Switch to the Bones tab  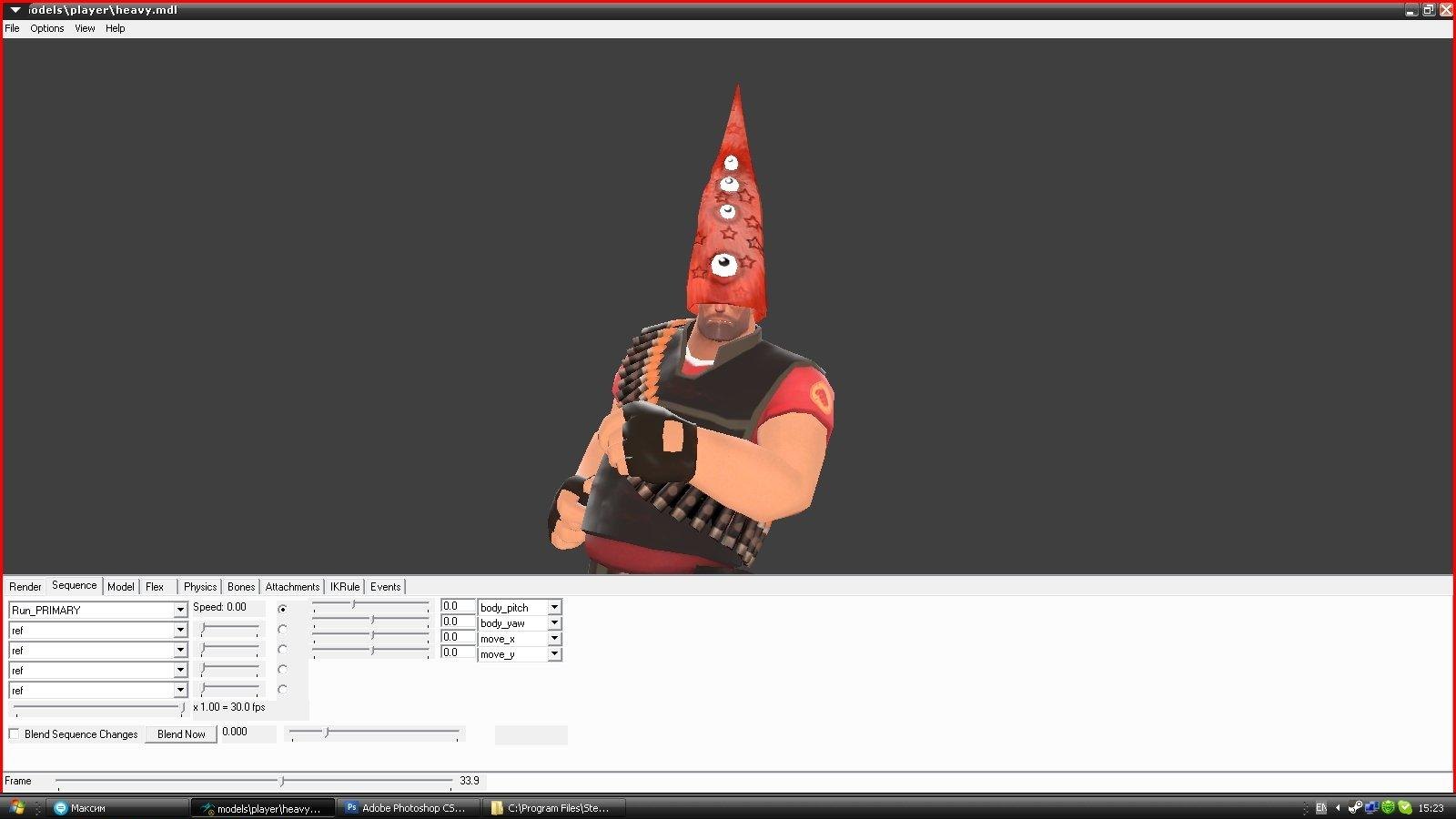pyautogui.click(x=241, y=587)
